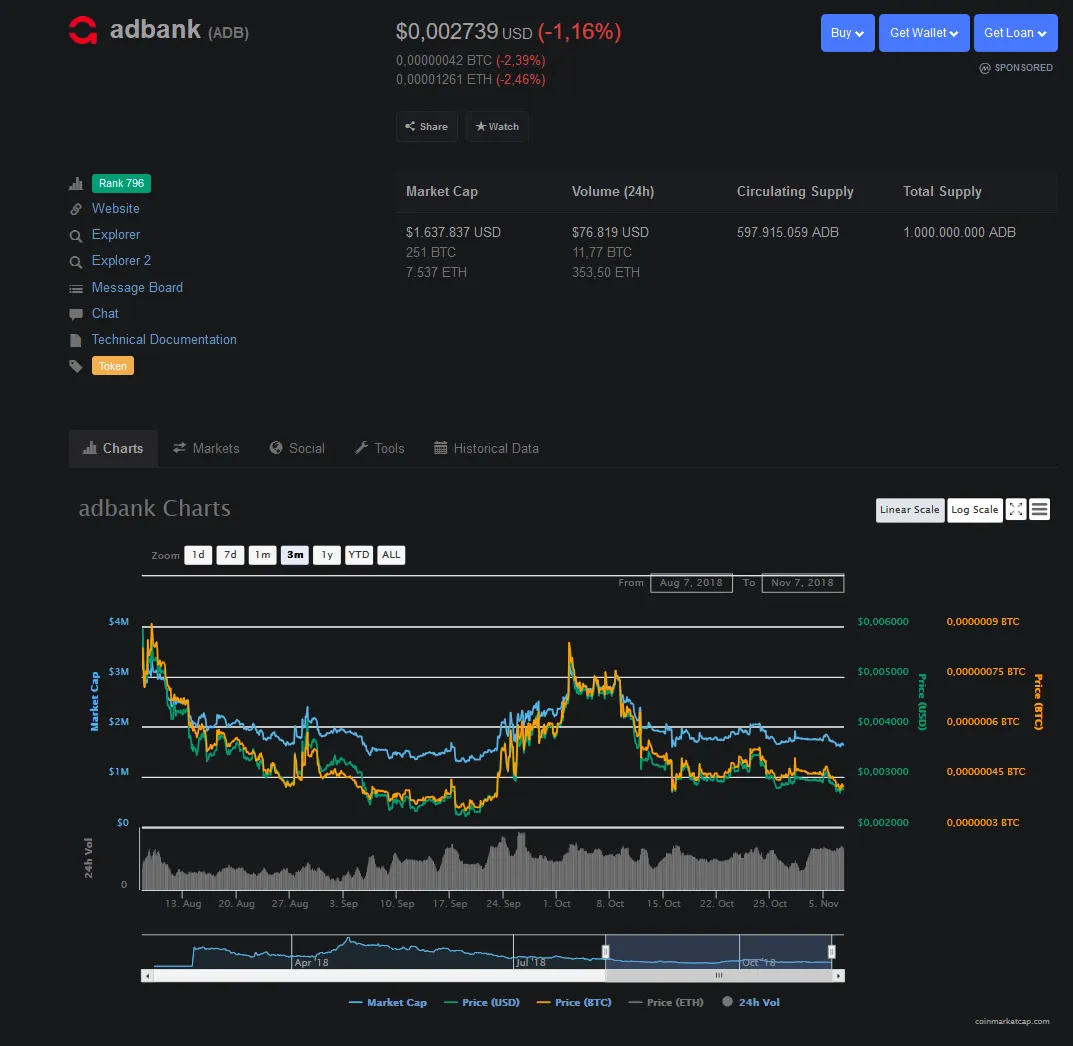Open the Social tab
Screen dimensions: 1073x1046
click(297, 449)
